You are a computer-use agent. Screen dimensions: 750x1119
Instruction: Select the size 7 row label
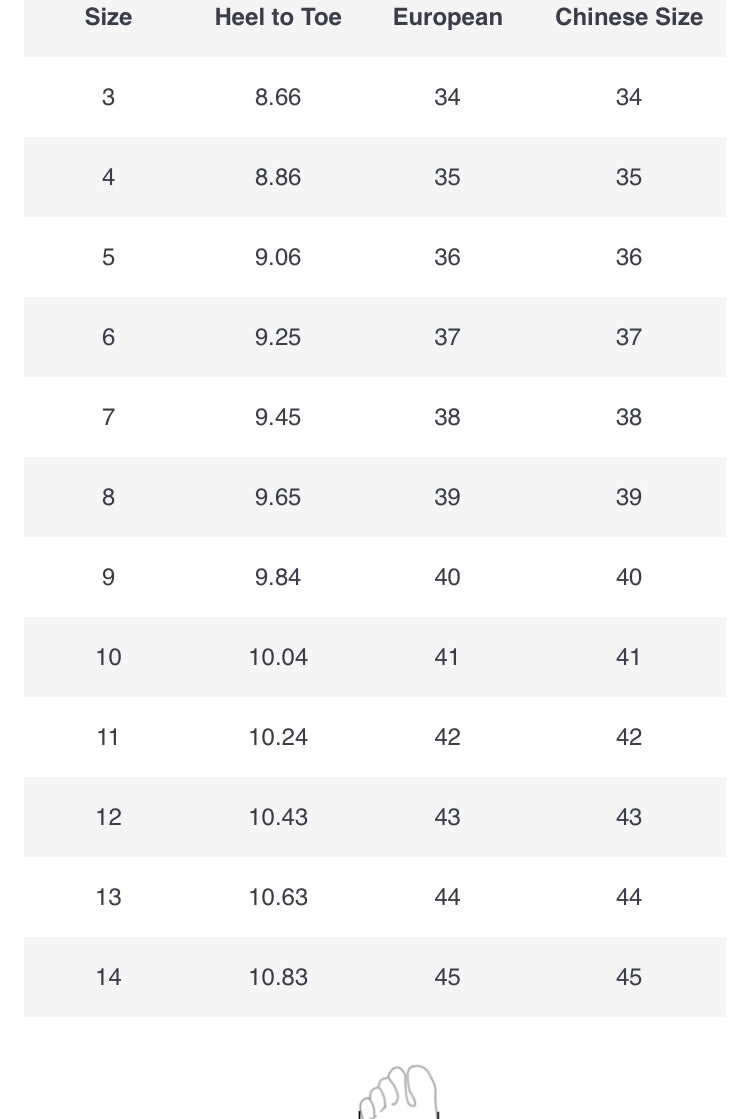(x=108, y=417)
